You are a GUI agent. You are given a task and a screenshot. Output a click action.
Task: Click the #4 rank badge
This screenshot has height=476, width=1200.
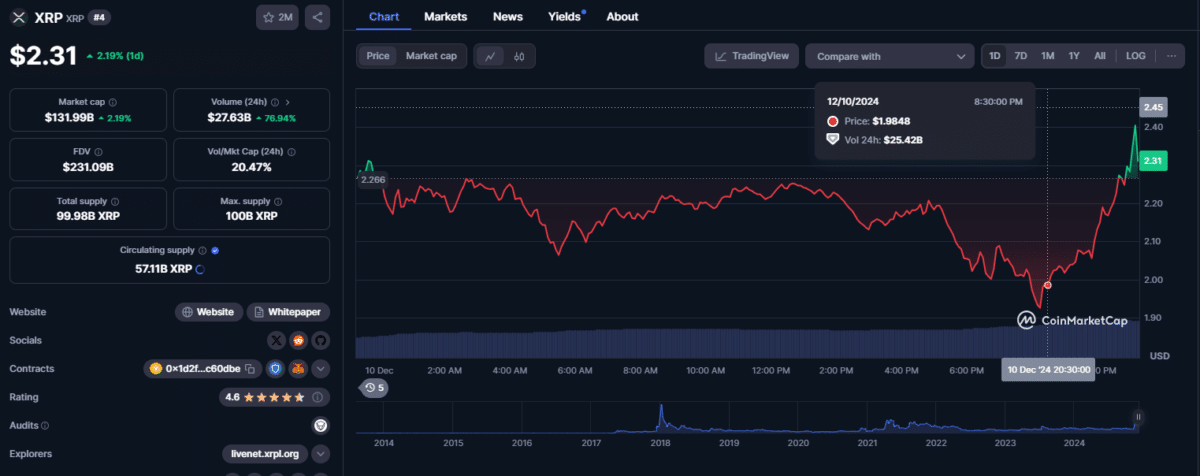click(100, 17)
